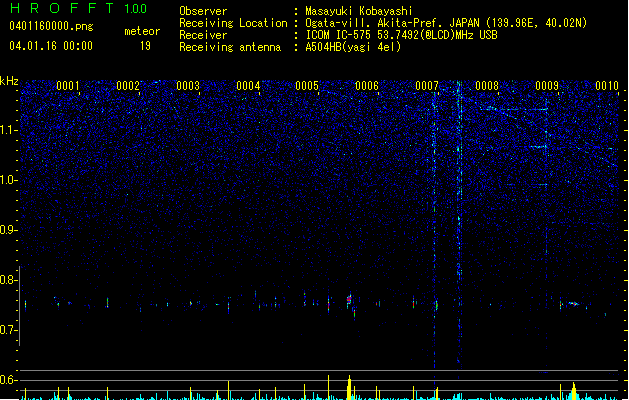This screenshot has width=629, height=400.
Task: Click the 0006 minute marker
Action: [367, 86]
